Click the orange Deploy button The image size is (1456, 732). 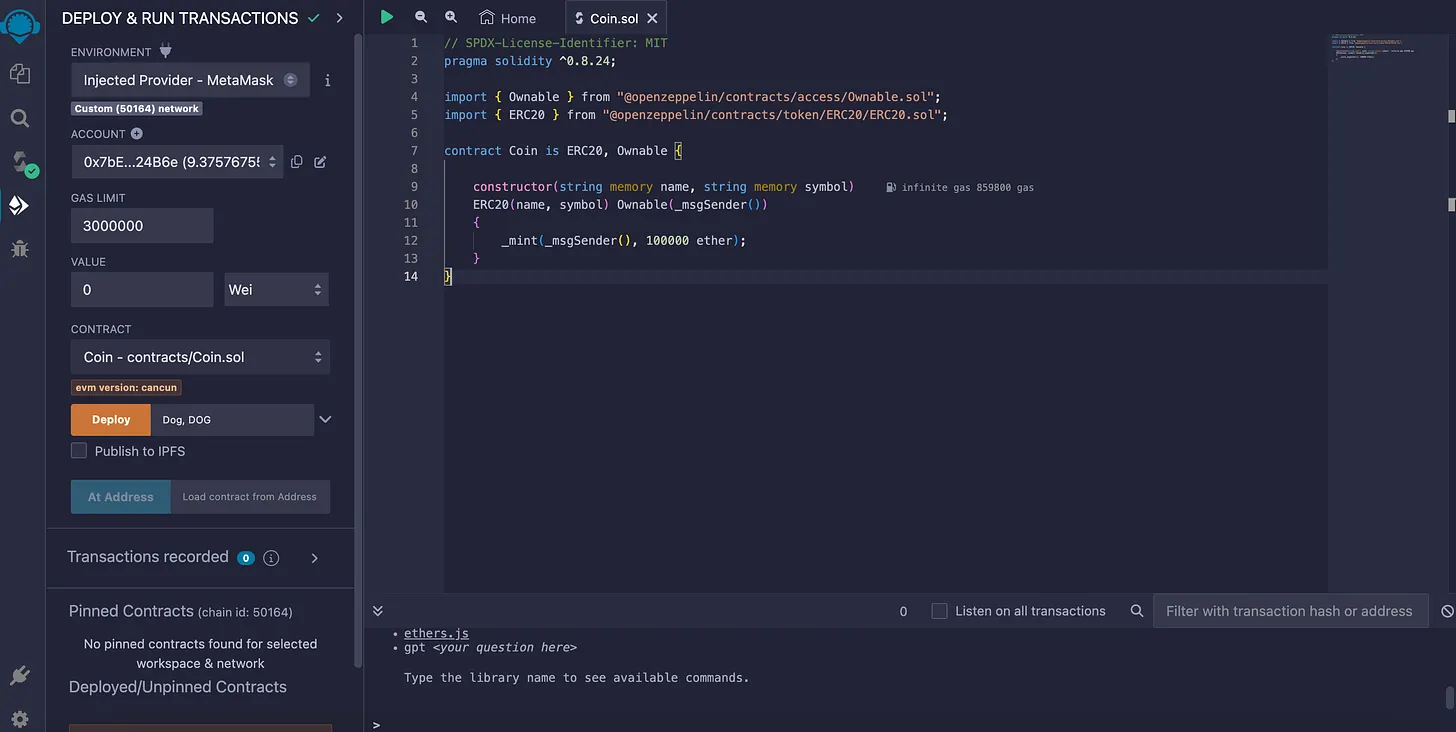(x=111, y=420)
